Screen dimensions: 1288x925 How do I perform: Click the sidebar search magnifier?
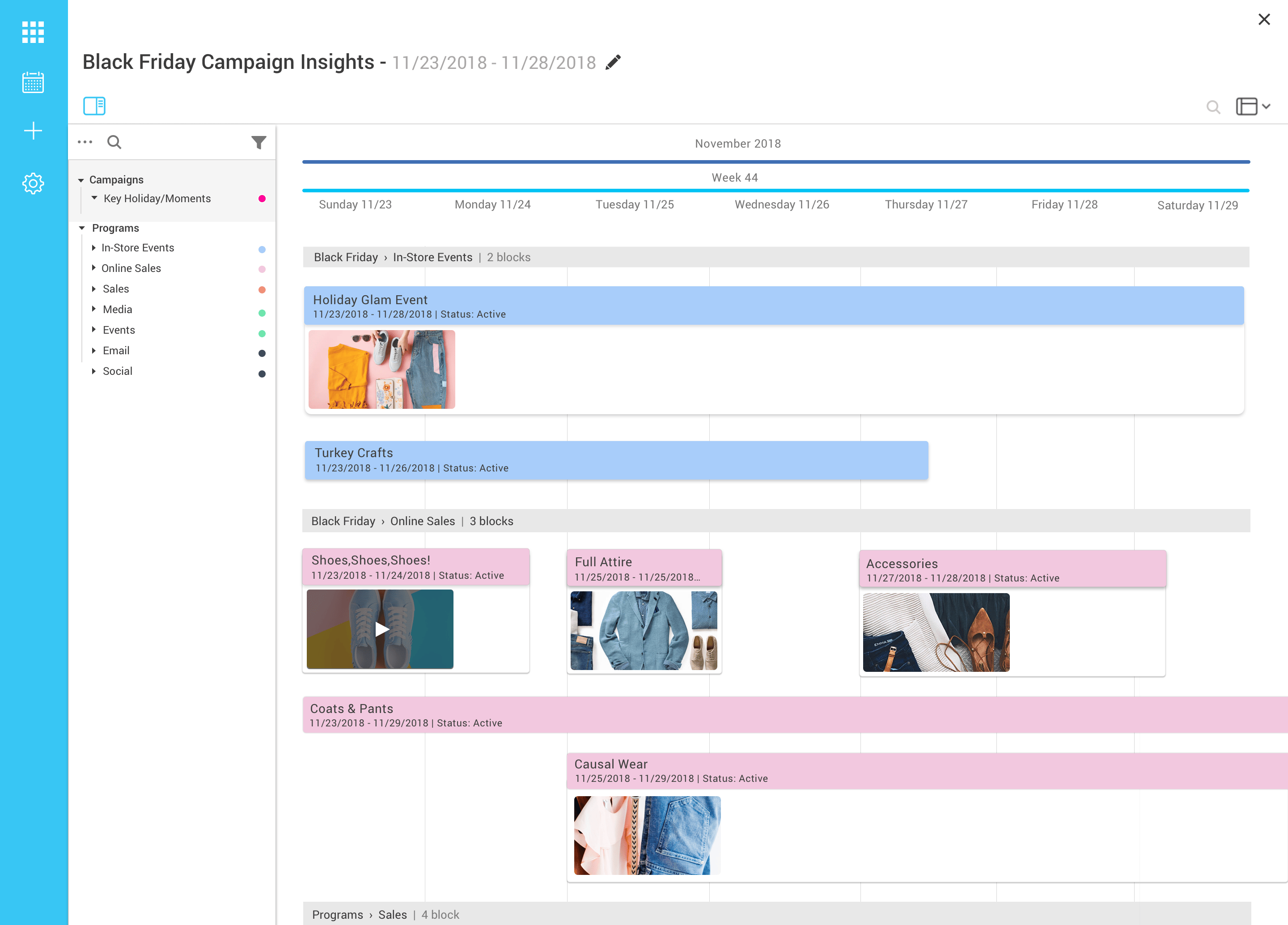point(114,142)
